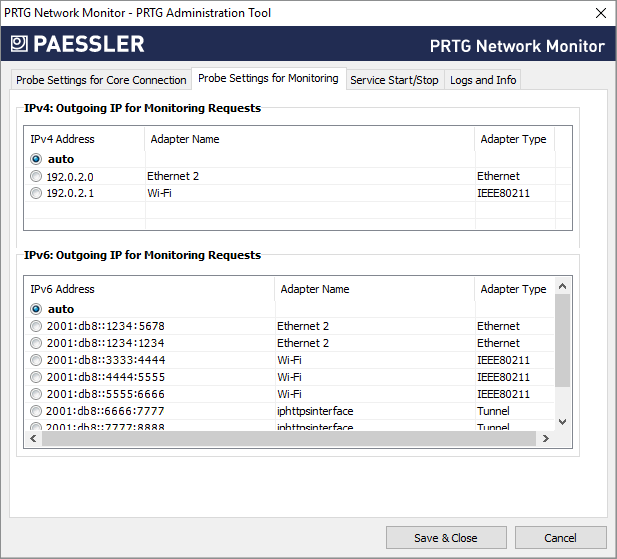Open the Logs and Info tab

(483, 80)
